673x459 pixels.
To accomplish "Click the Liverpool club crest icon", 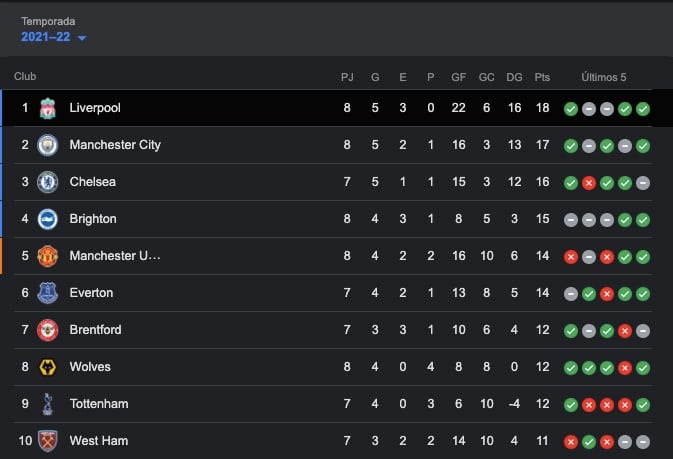I will tap(47, 108).
